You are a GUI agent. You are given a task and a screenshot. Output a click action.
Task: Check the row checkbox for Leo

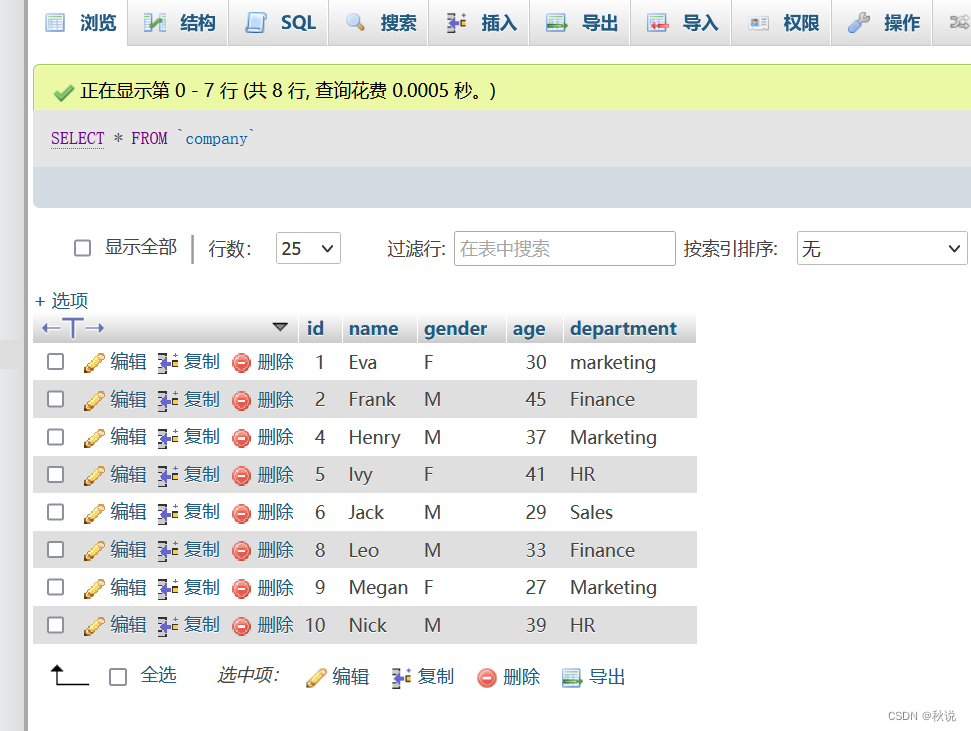56,549
